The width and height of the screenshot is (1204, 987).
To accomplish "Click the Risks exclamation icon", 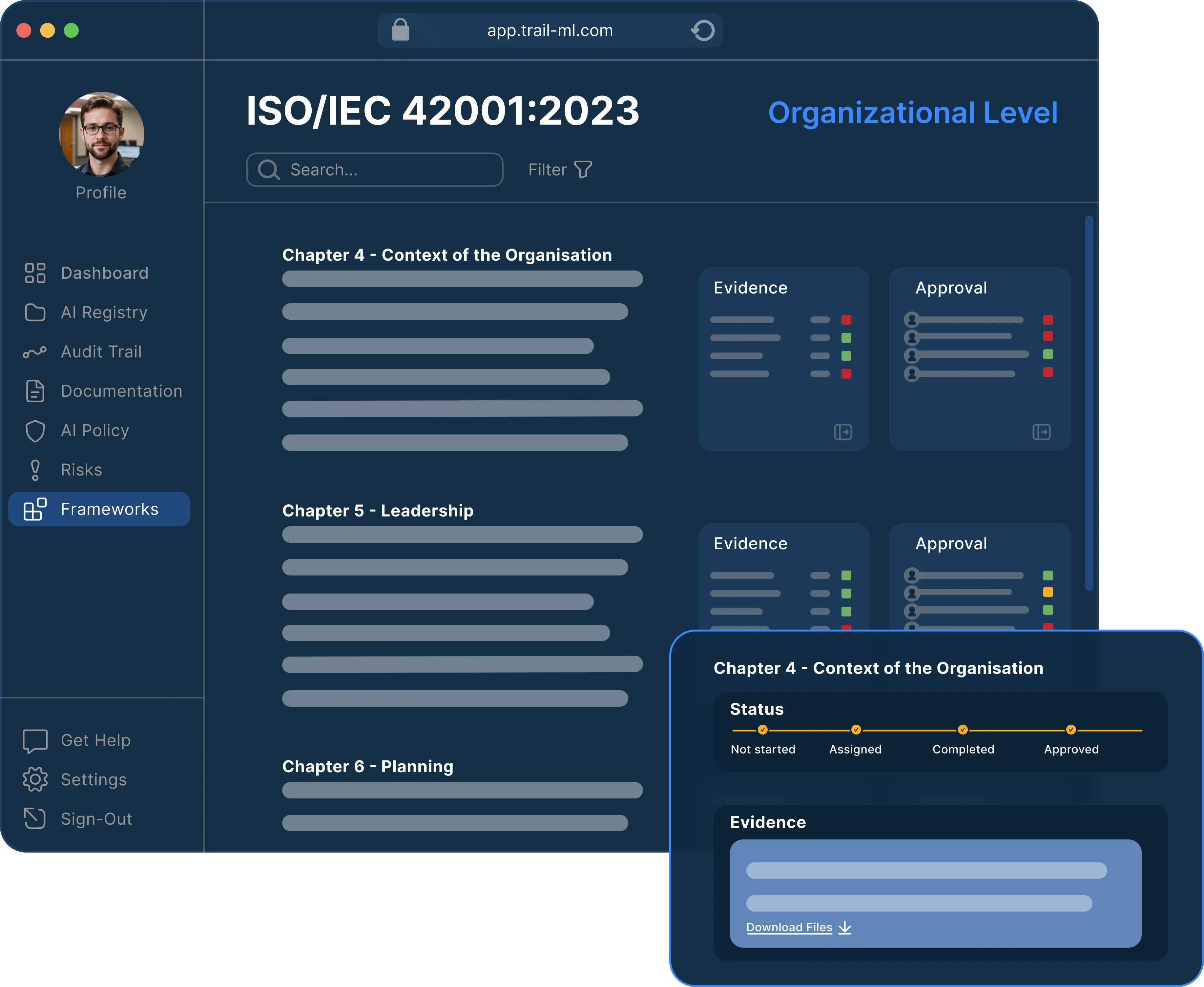I will (x=35, y=470).
